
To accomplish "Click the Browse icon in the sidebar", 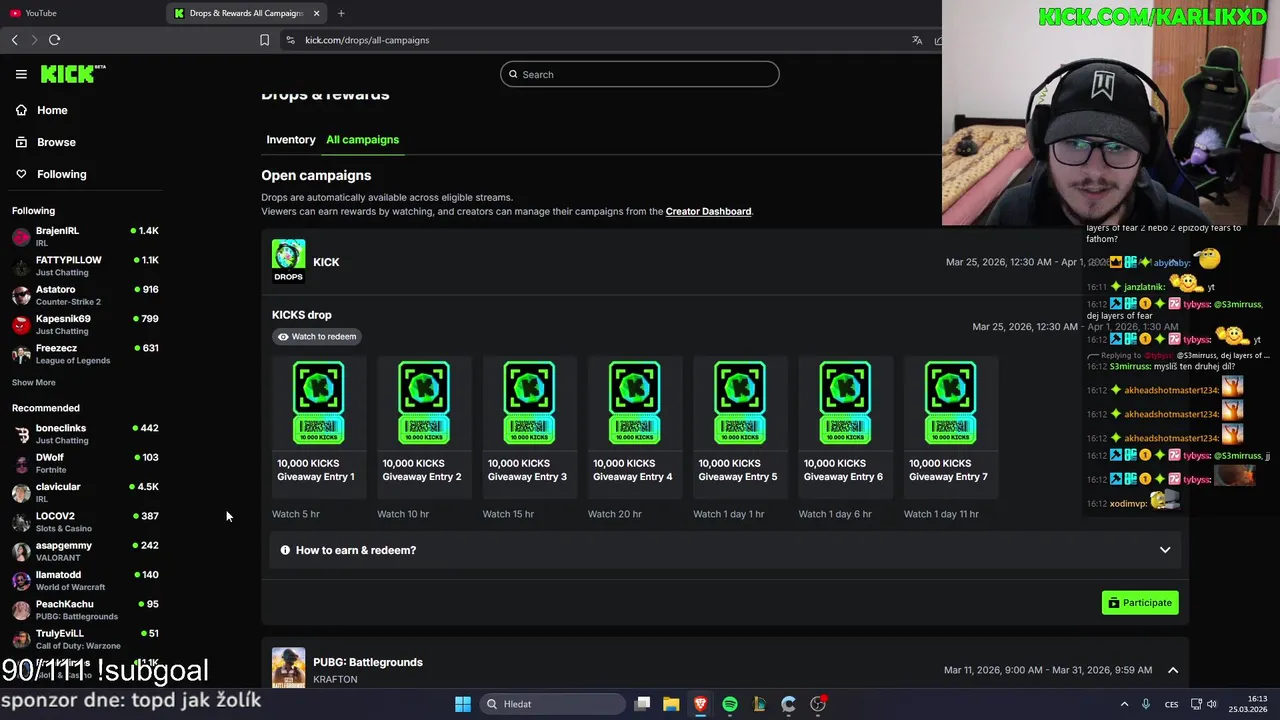I will (x=21, y=142).
